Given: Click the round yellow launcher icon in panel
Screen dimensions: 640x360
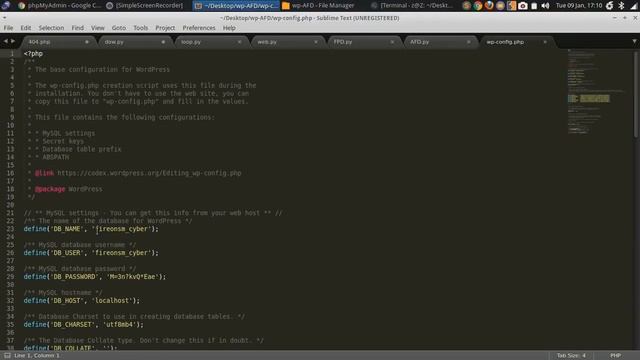Looking at the screenshot, I should pyautogui.click(x=500, y=6).
